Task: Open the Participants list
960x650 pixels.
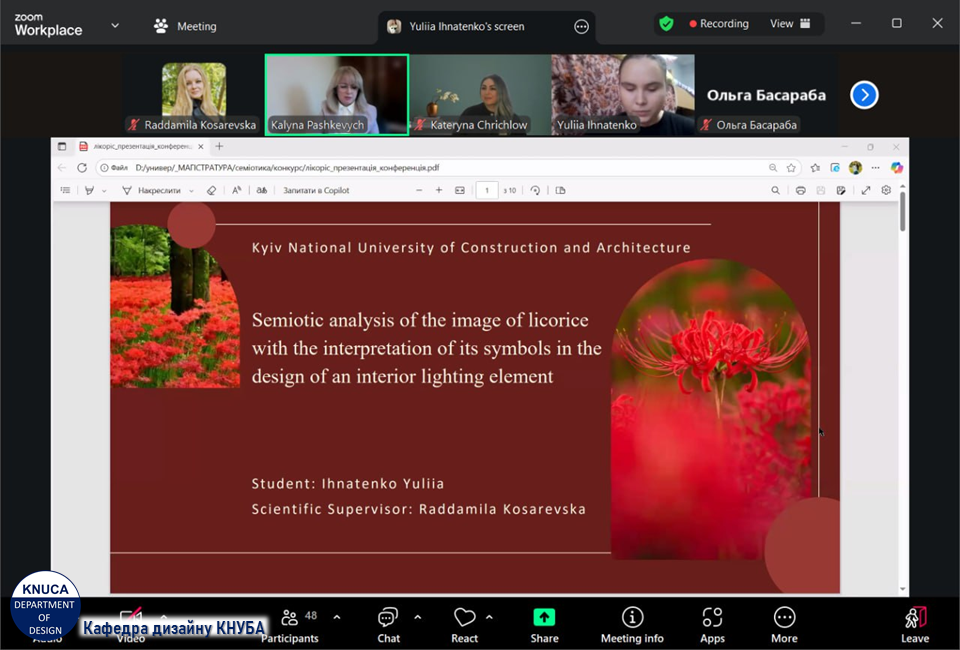Action: pyautogui.click(x=290, y=618)
